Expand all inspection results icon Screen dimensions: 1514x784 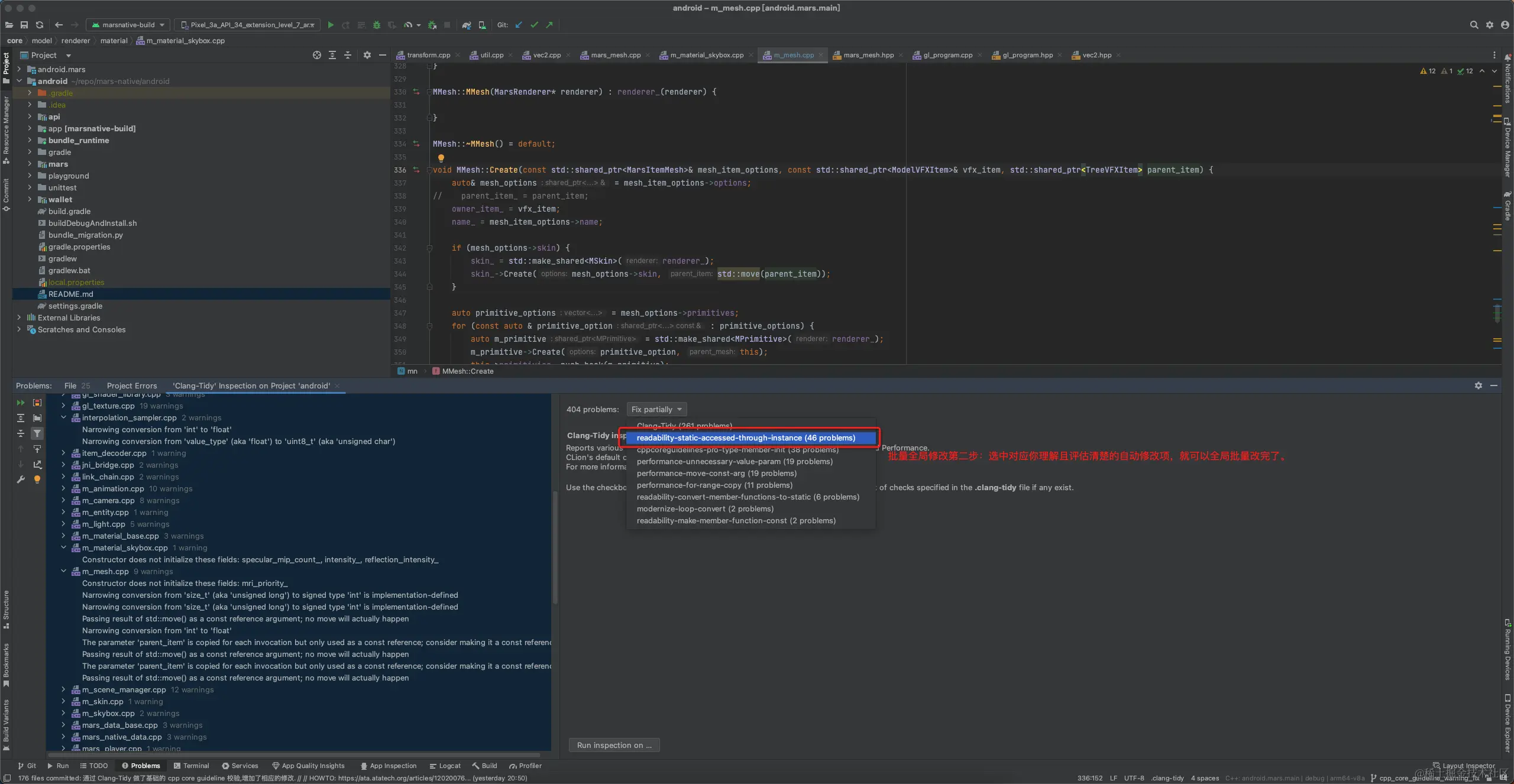click(21, 418)
